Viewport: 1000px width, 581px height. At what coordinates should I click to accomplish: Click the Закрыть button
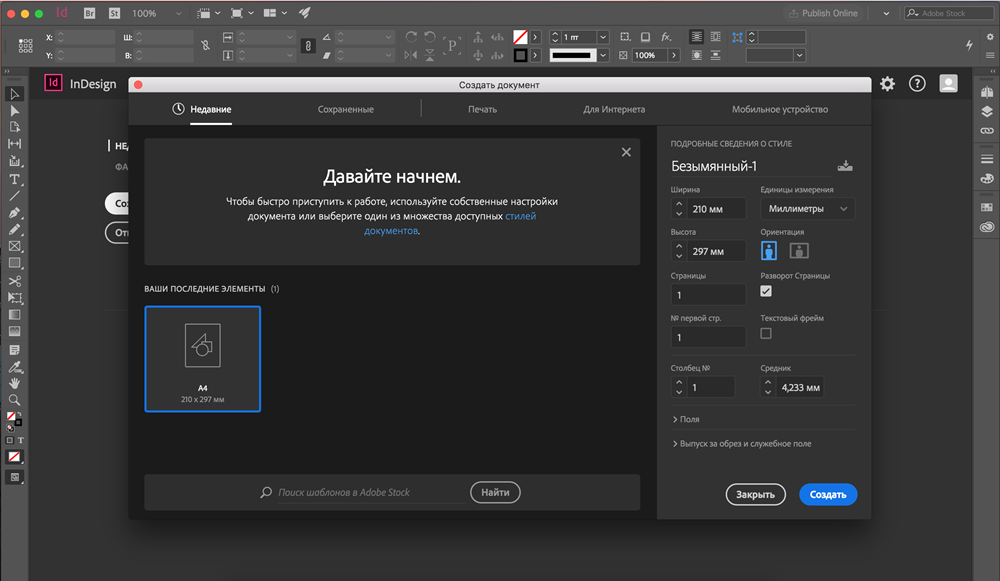[755, 494]
